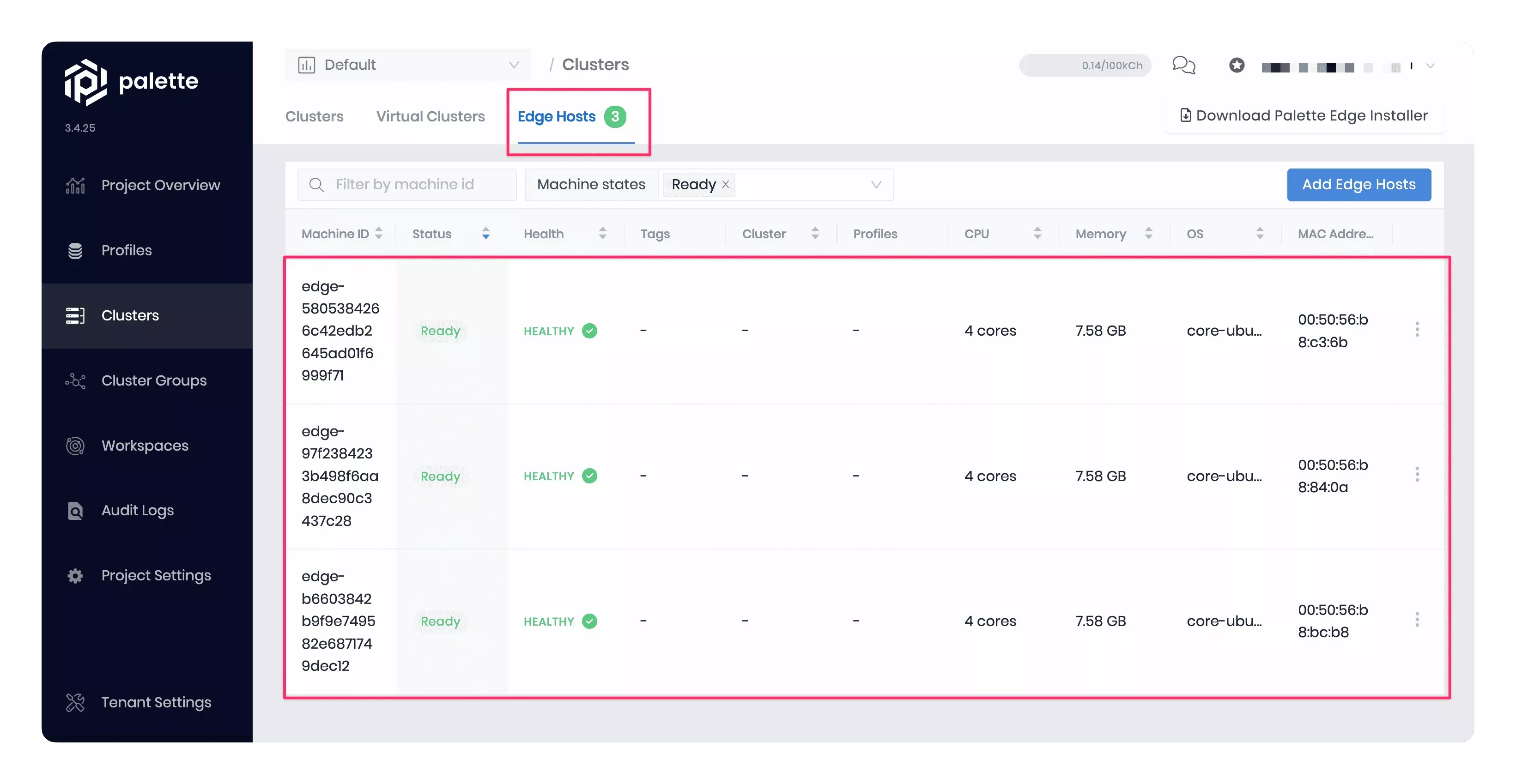Open the kebab menu on the first edge host row

click(x=1419, y=330)
